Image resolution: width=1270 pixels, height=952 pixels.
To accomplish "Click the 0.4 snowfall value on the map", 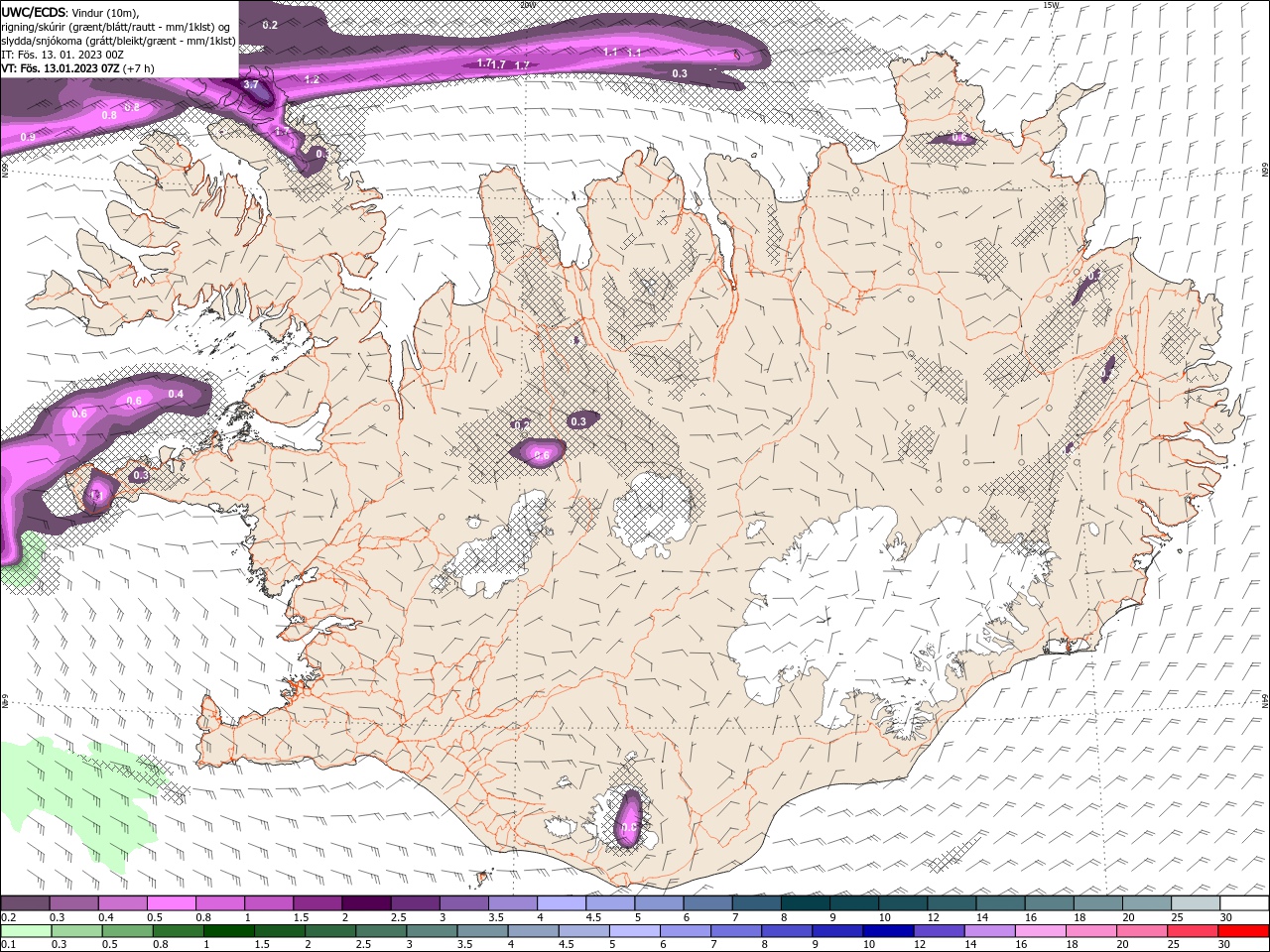I will (176, 394).
